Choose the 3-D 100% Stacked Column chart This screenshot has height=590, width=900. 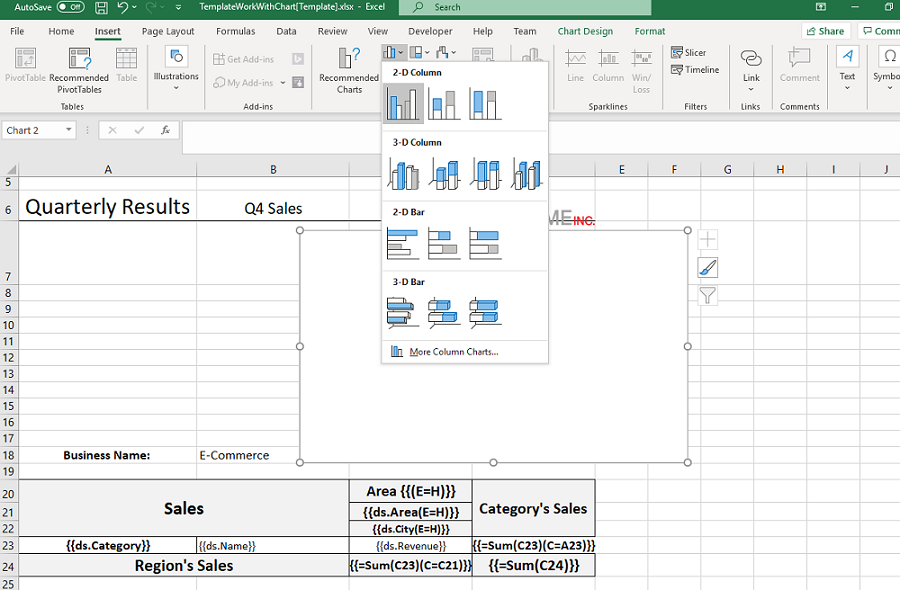pyautogui.click(x=486, y=174)
